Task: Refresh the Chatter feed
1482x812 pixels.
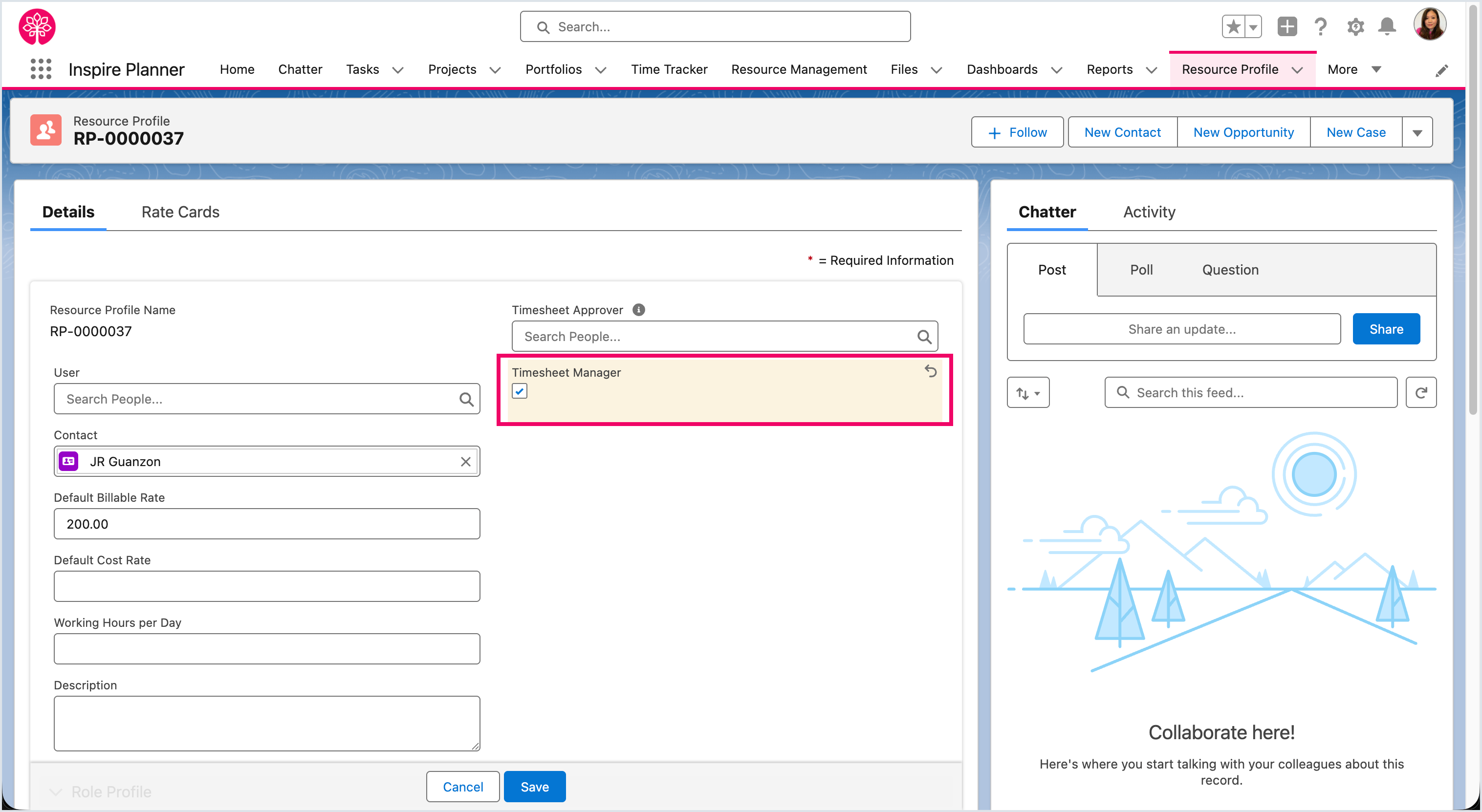Action: tap(1420, 393)
